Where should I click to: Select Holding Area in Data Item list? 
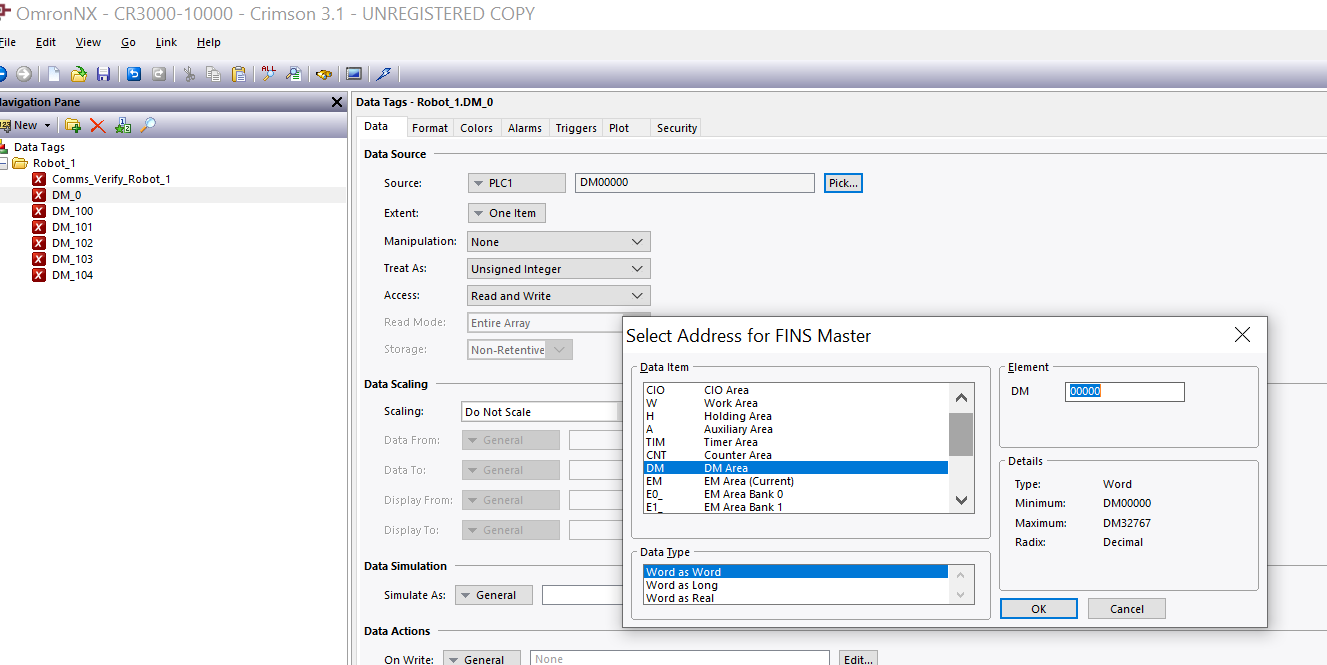(x=795, y=416)
